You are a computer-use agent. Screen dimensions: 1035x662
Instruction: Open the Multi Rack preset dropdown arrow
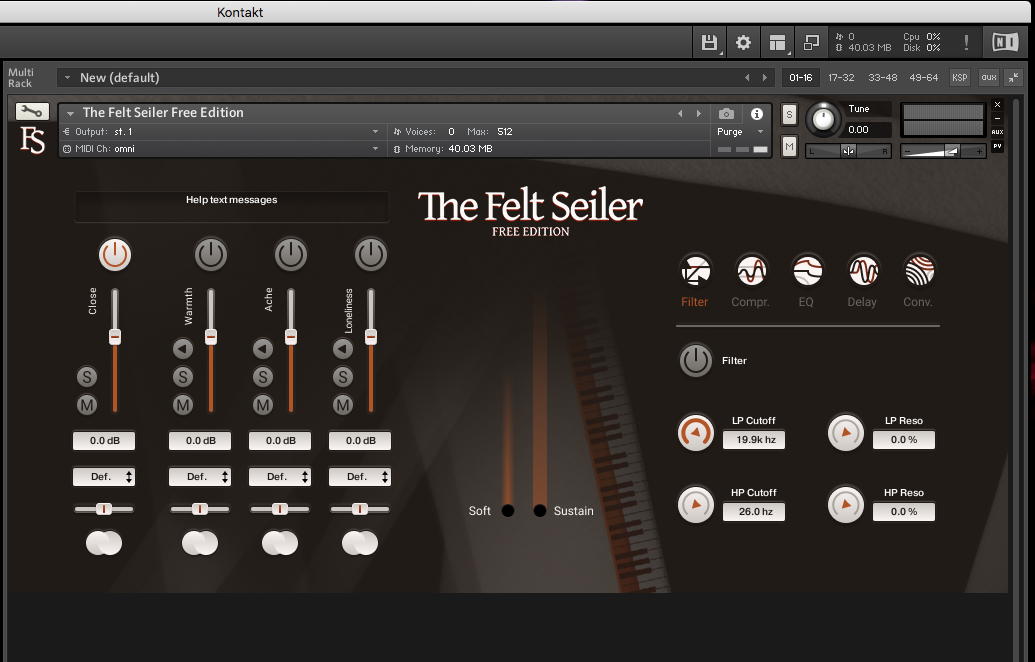(67, 78)
